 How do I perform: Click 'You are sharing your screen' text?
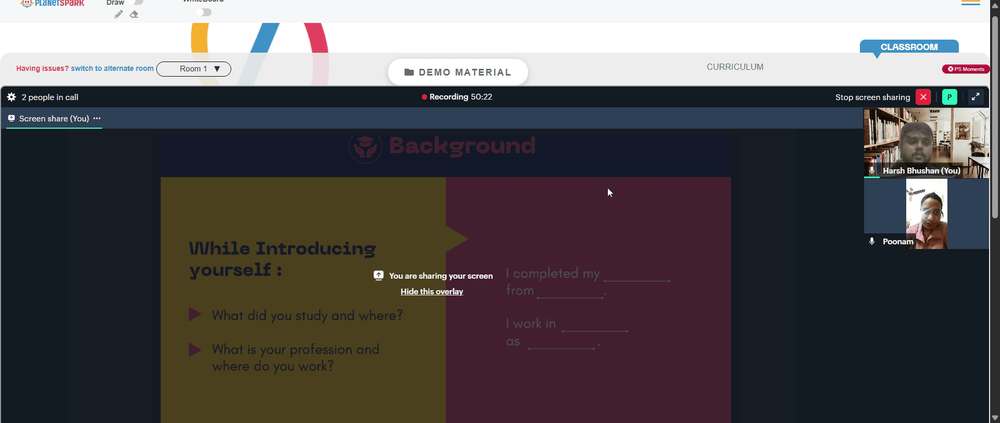click(441, 276)
